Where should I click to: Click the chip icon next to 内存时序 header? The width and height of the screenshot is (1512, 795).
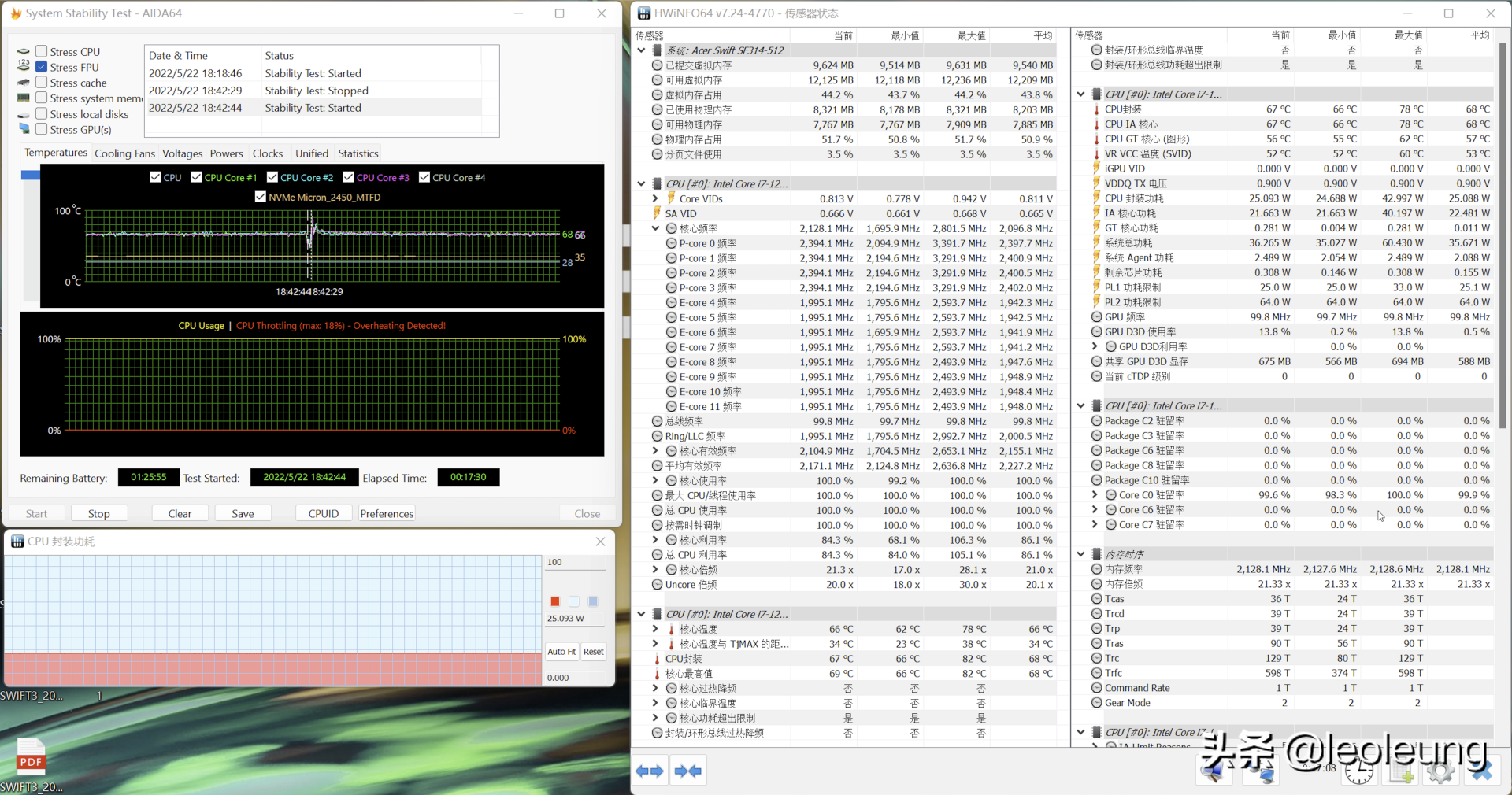tap(1096, 554)
